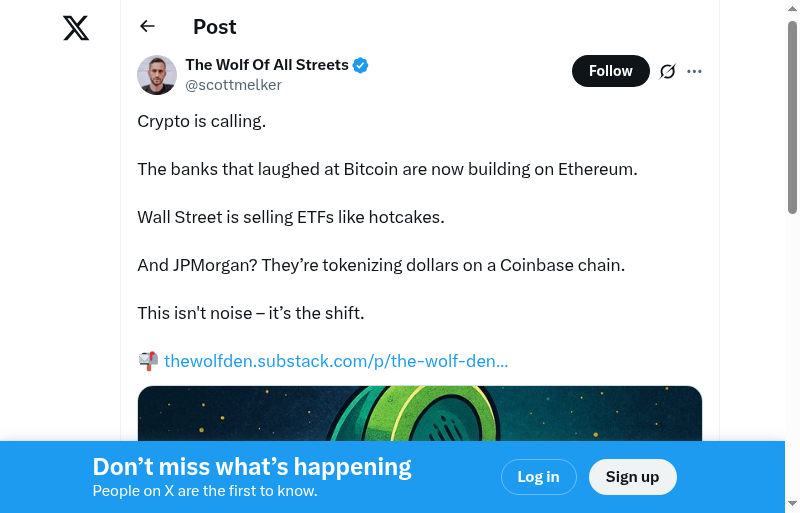Screen dimensions: 800x513
Task: Follow The Wolf Of All Streets
Action: click(x=610, y=71)
